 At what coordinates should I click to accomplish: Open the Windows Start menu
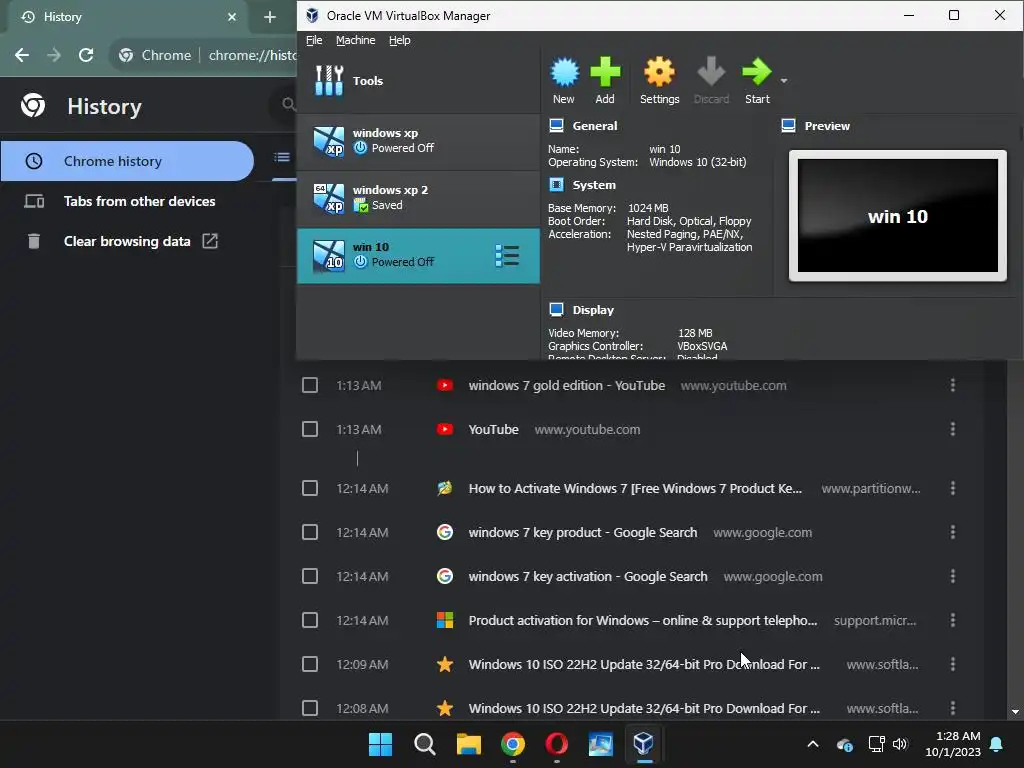[x=380, y=744]
